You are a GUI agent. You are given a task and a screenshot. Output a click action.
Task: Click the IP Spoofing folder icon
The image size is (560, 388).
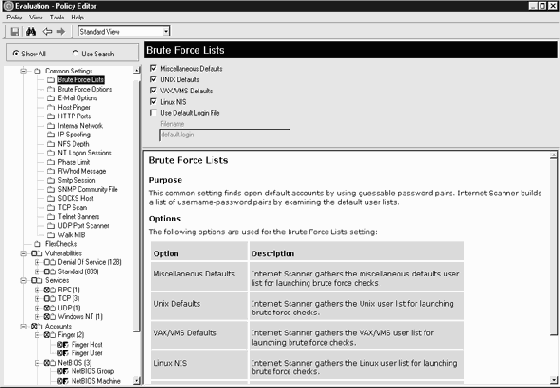coord(51,135)
